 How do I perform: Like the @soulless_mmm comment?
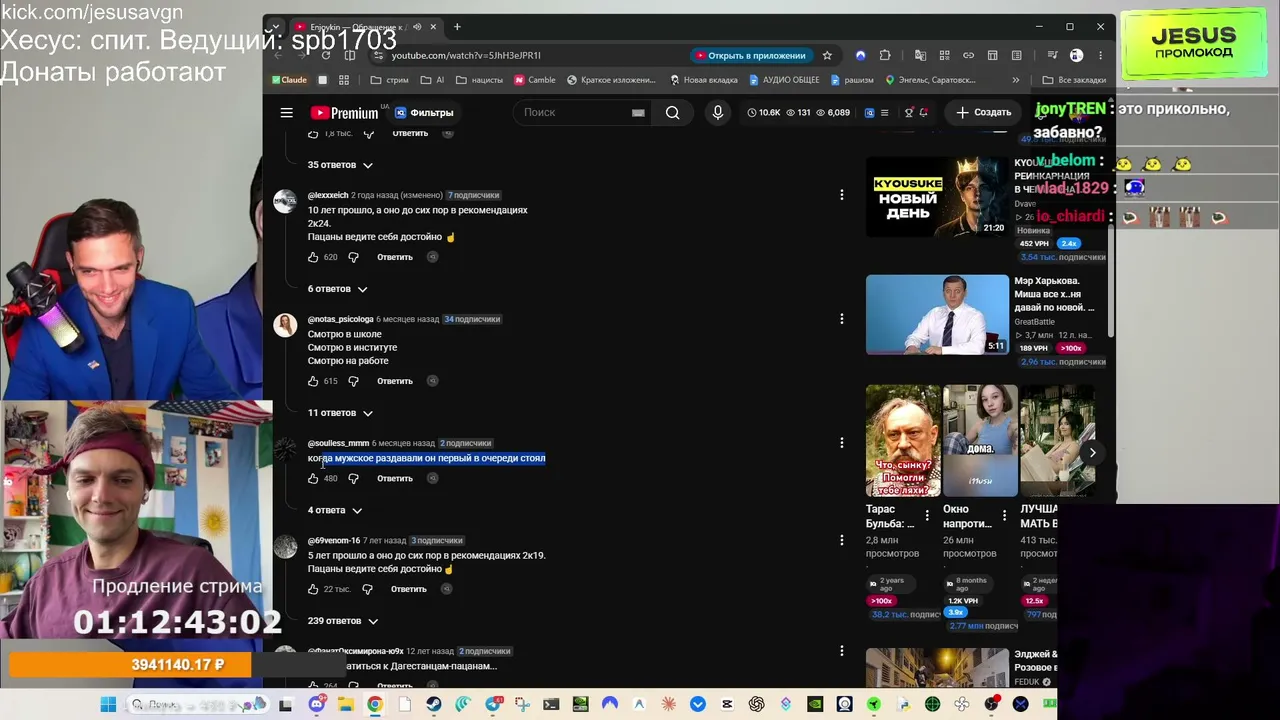tap(313, 478)
